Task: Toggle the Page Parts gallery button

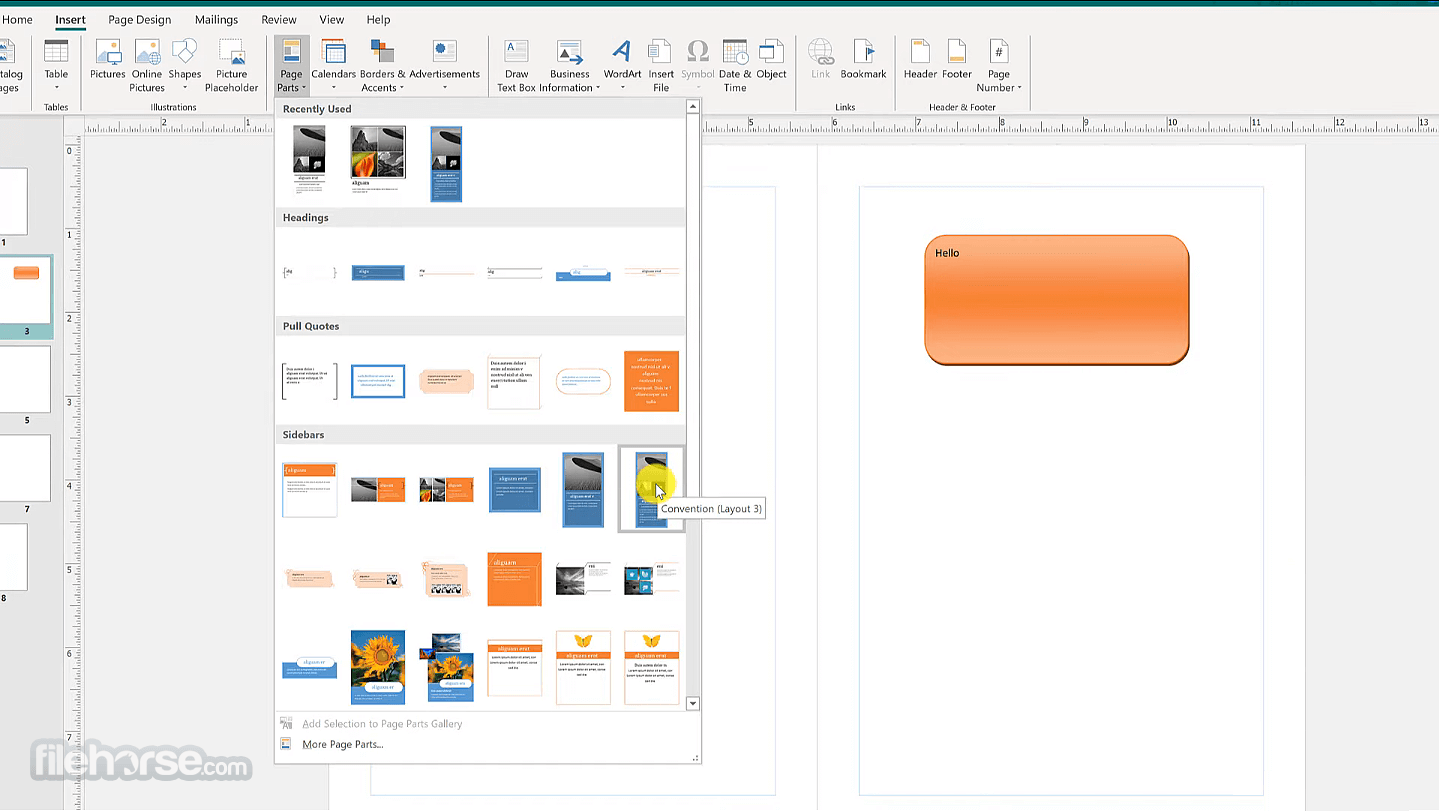Action: click(x=291, y=66)
